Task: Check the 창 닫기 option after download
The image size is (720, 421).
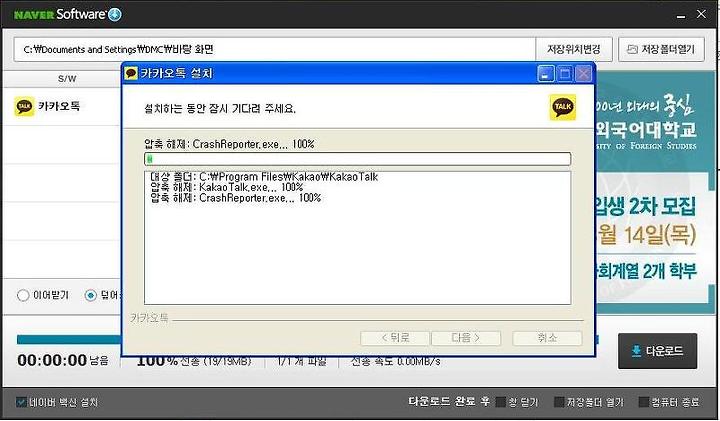Action: pyautogui.click(x=501, y=402)
